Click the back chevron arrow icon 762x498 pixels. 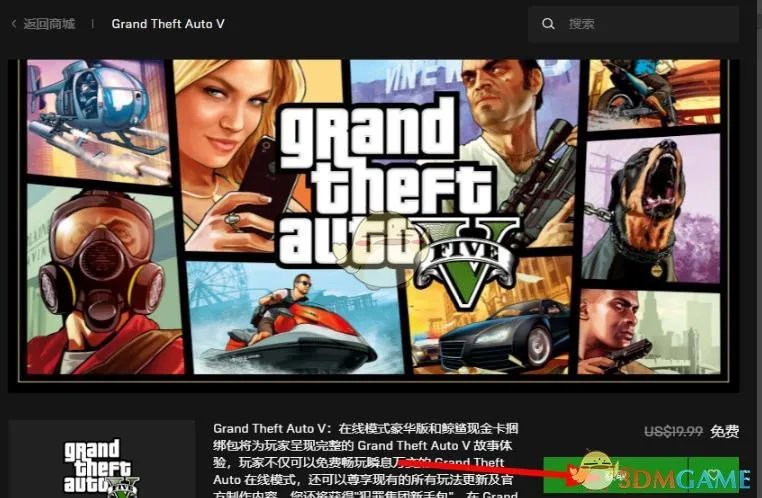pyautogui.click(x=14, y=23)
